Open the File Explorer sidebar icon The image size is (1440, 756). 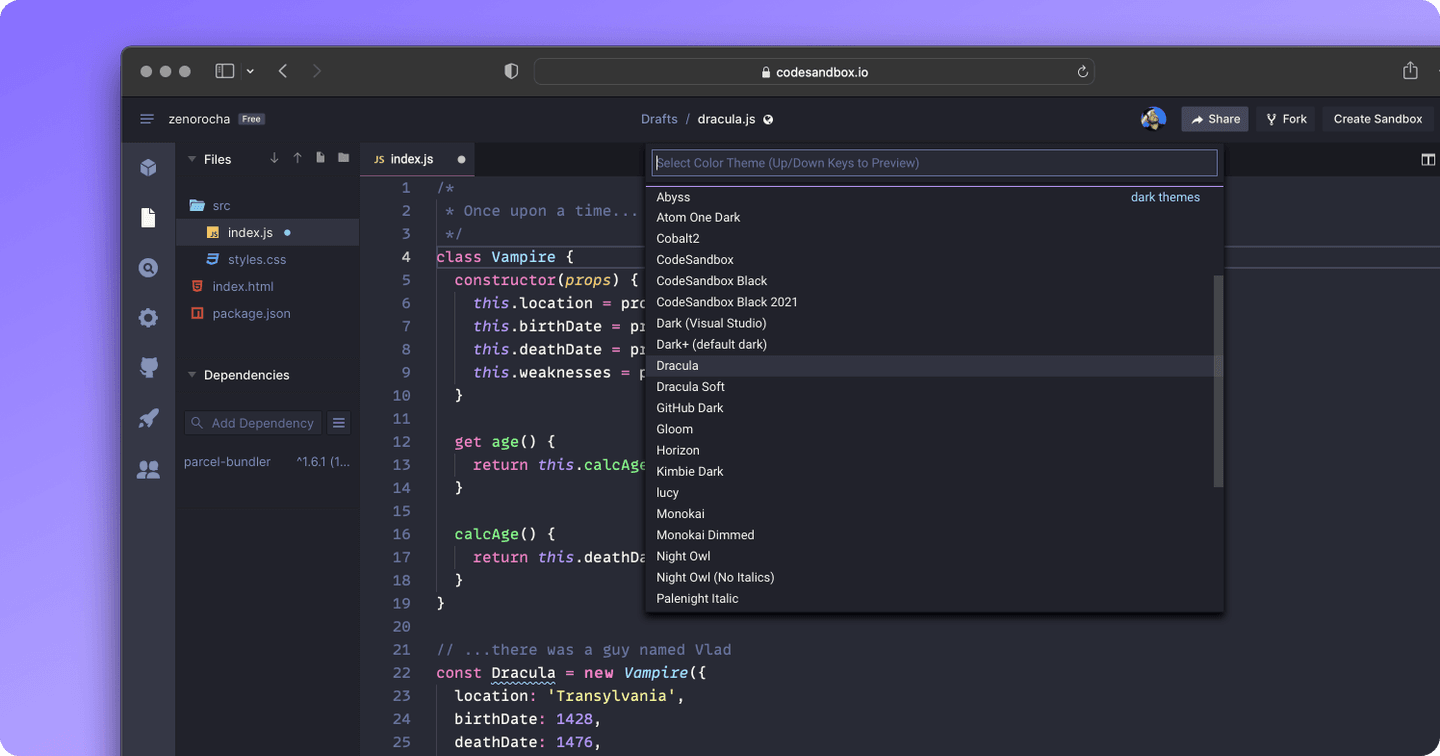[x=148, y=217]
